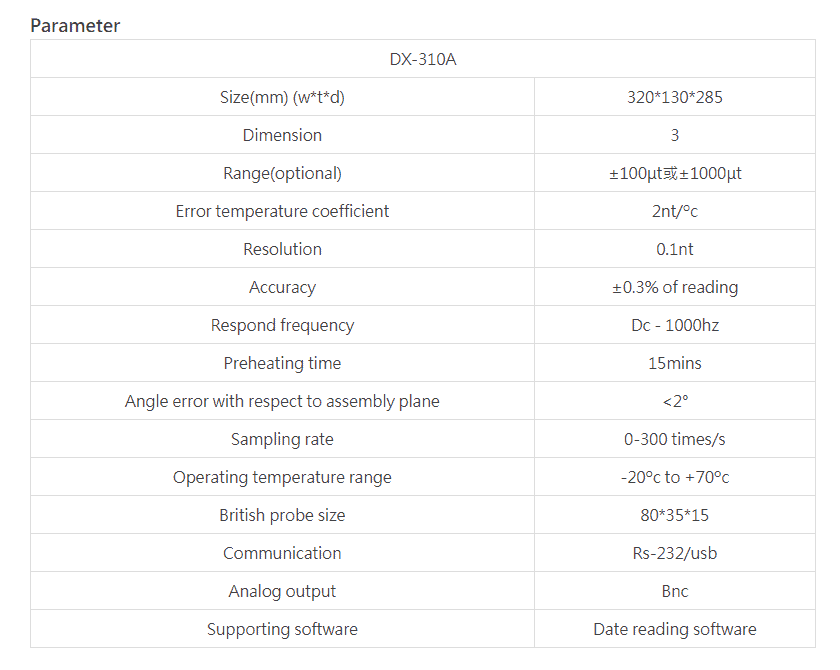Click the ±0.3% of reading value
Image resolution: width=840 pixels, height=670 pixels.
pos(675,287)
